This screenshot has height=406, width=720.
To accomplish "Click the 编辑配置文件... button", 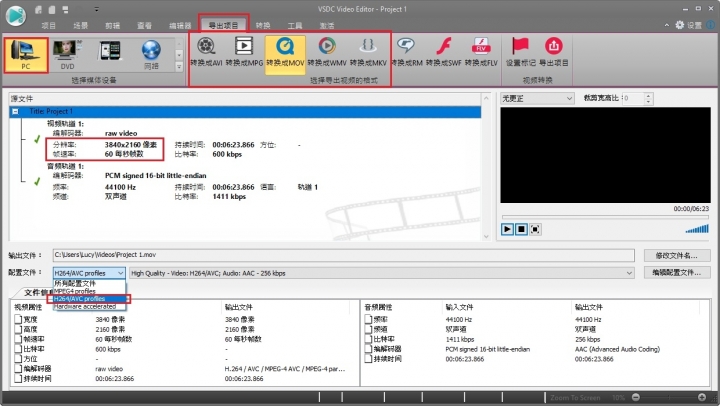I will click(677, 273).
